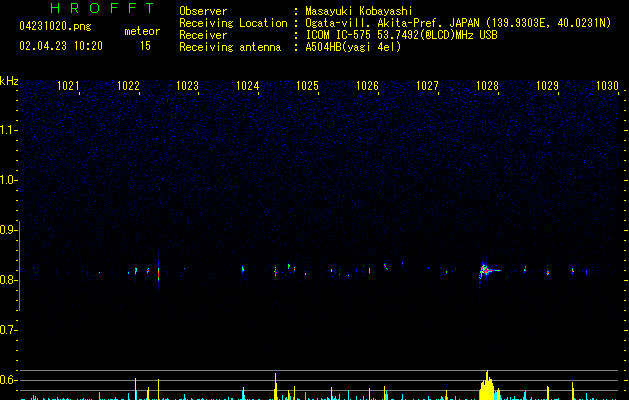This screenshot has width=629, height=400.
Task: Select the meteor count value 15
Action: [x=145, y=46]
